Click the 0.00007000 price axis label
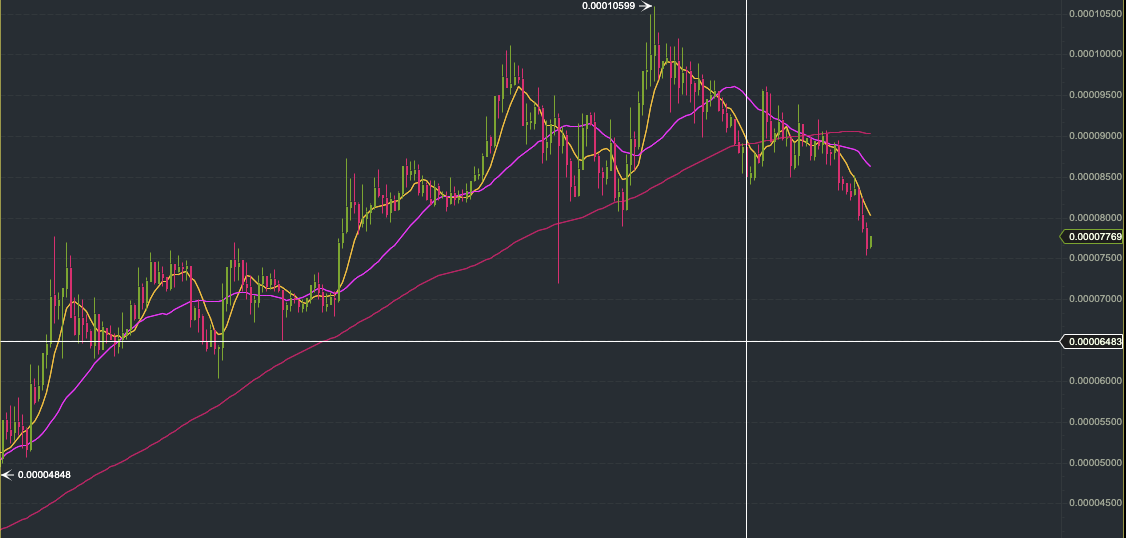Image resolution: width=1126 pixels, height=538 pixels. point(1095,299)
